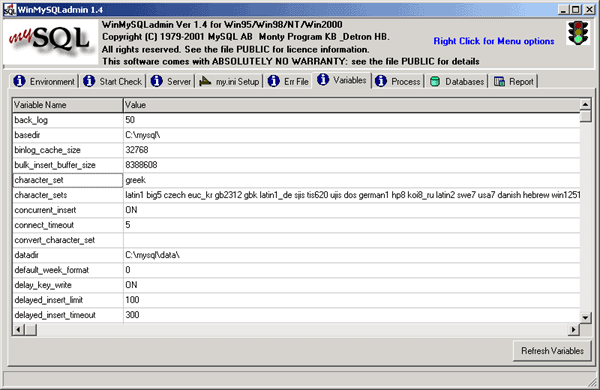The width and height of the screenshot is (600, 390).
Task: Open the Start Check tab
Action: pyautogui.click(x=113, y=81)
